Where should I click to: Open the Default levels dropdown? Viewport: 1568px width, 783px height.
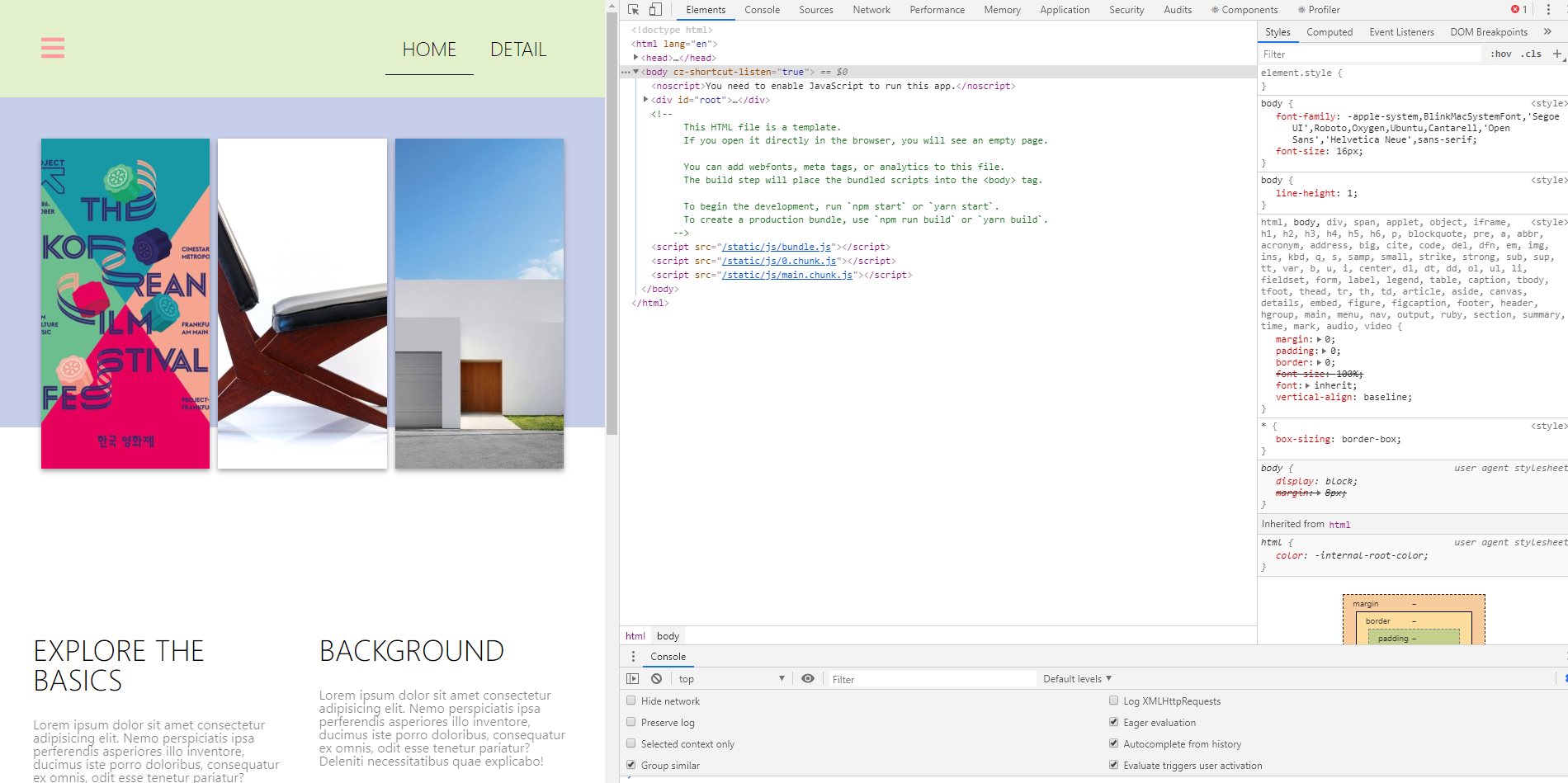pos(1077,679)
